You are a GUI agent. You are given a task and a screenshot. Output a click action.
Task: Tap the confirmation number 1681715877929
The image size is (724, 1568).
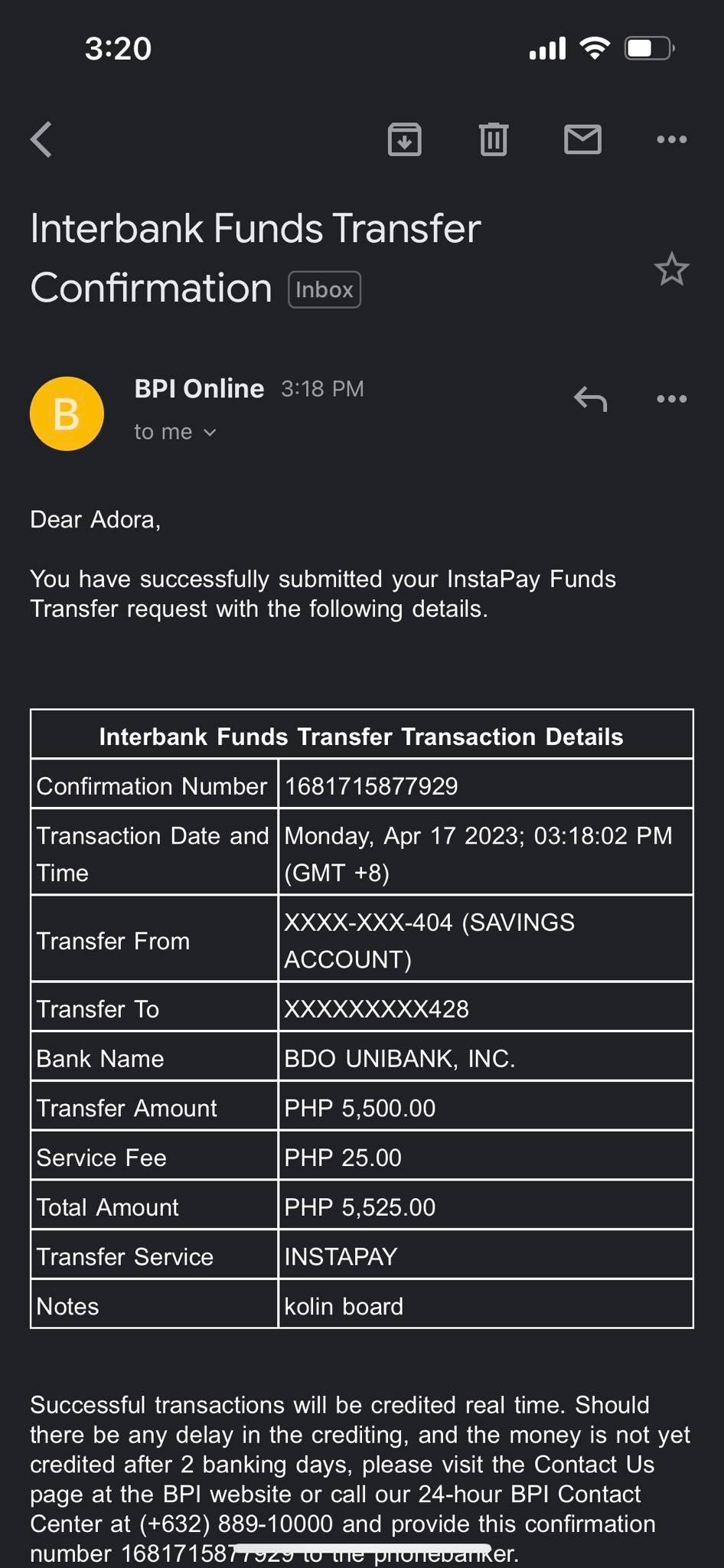[371, 786]
